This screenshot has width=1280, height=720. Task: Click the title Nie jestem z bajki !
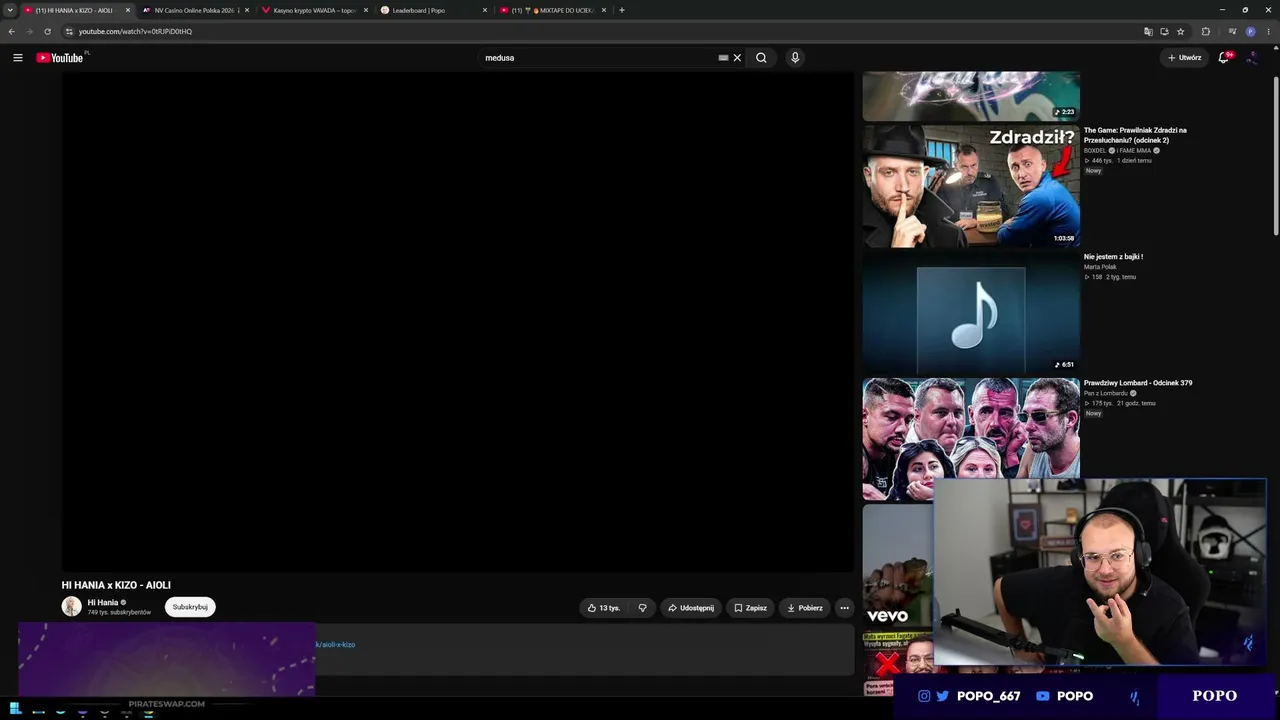(x=1113, y=257)
